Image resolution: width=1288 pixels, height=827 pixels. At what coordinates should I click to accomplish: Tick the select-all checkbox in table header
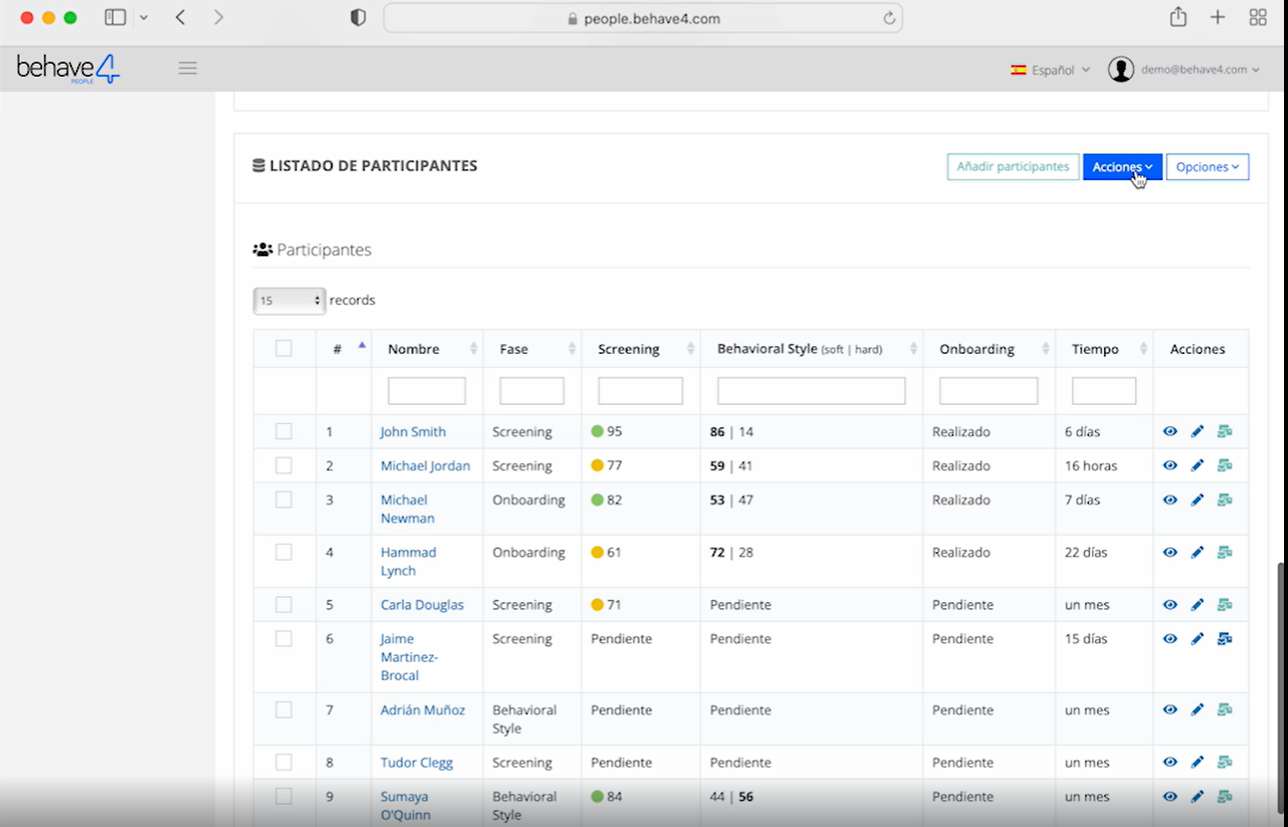(x=284, y=348)
